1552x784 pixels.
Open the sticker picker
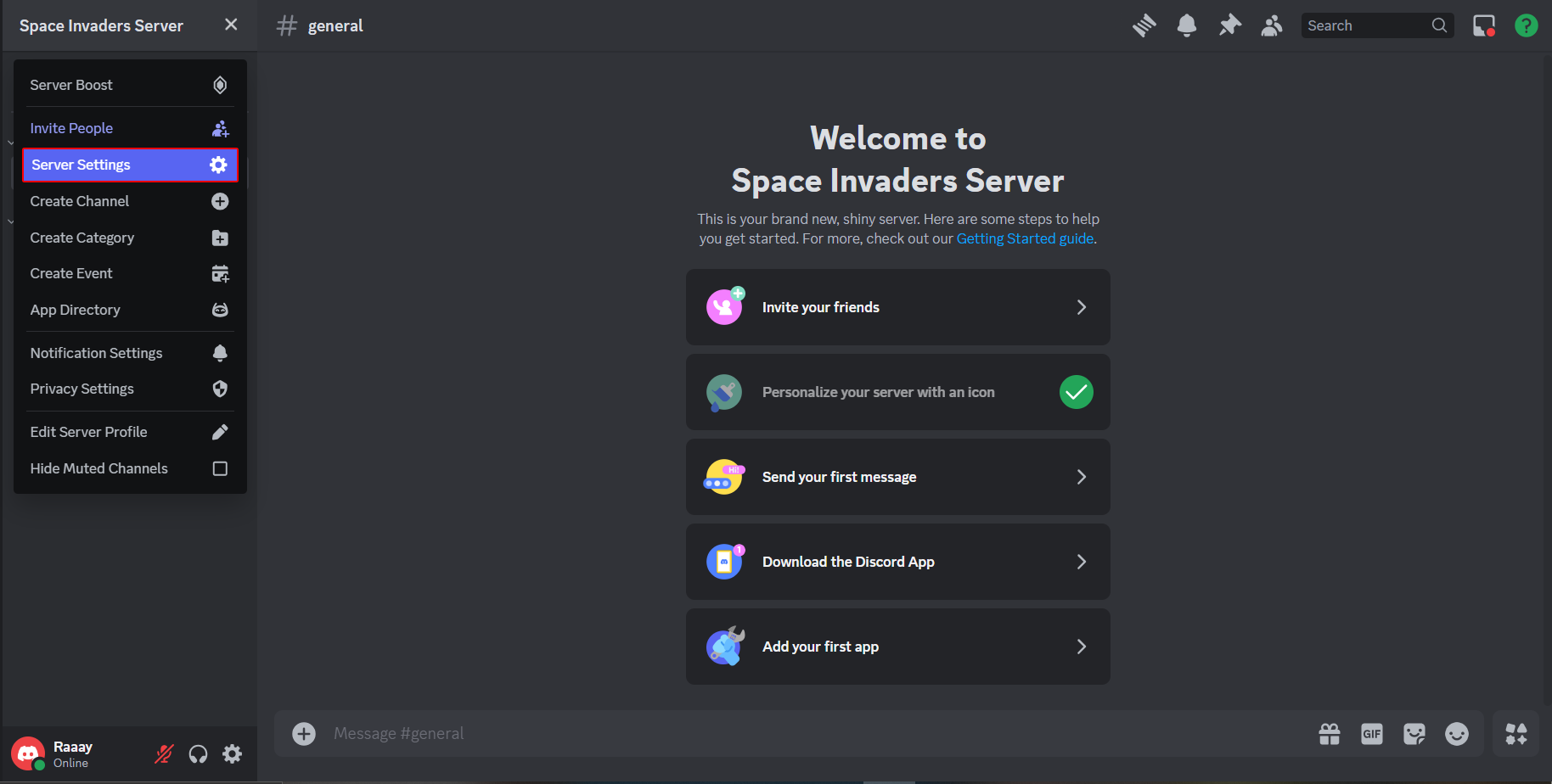pyautogui.click(x=1414, y=734)
